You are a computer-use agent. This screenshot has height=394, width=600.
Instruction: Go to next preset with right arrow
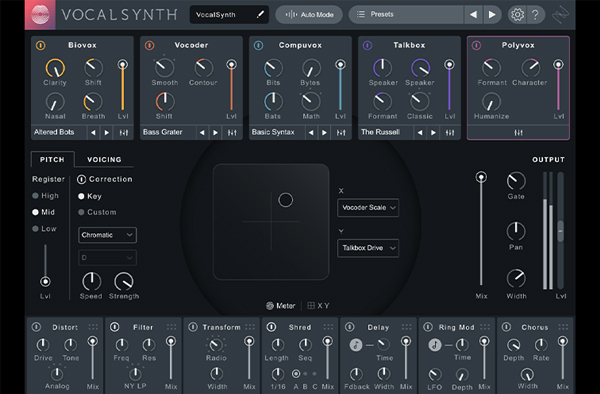tap(492, 15)
